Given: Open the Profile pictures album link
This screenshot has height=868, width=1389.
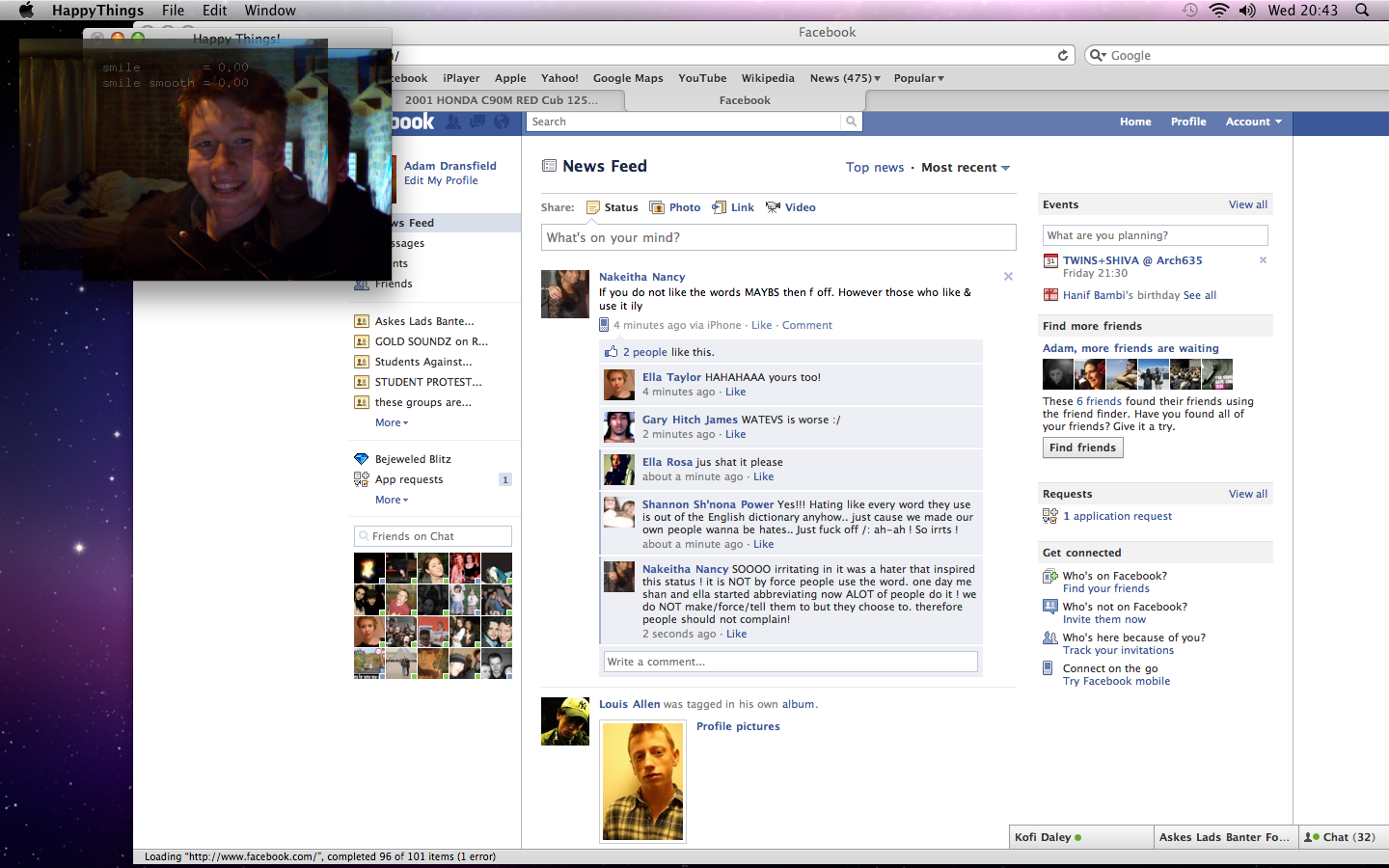Looking at the screenshot, I should point(738,726).
